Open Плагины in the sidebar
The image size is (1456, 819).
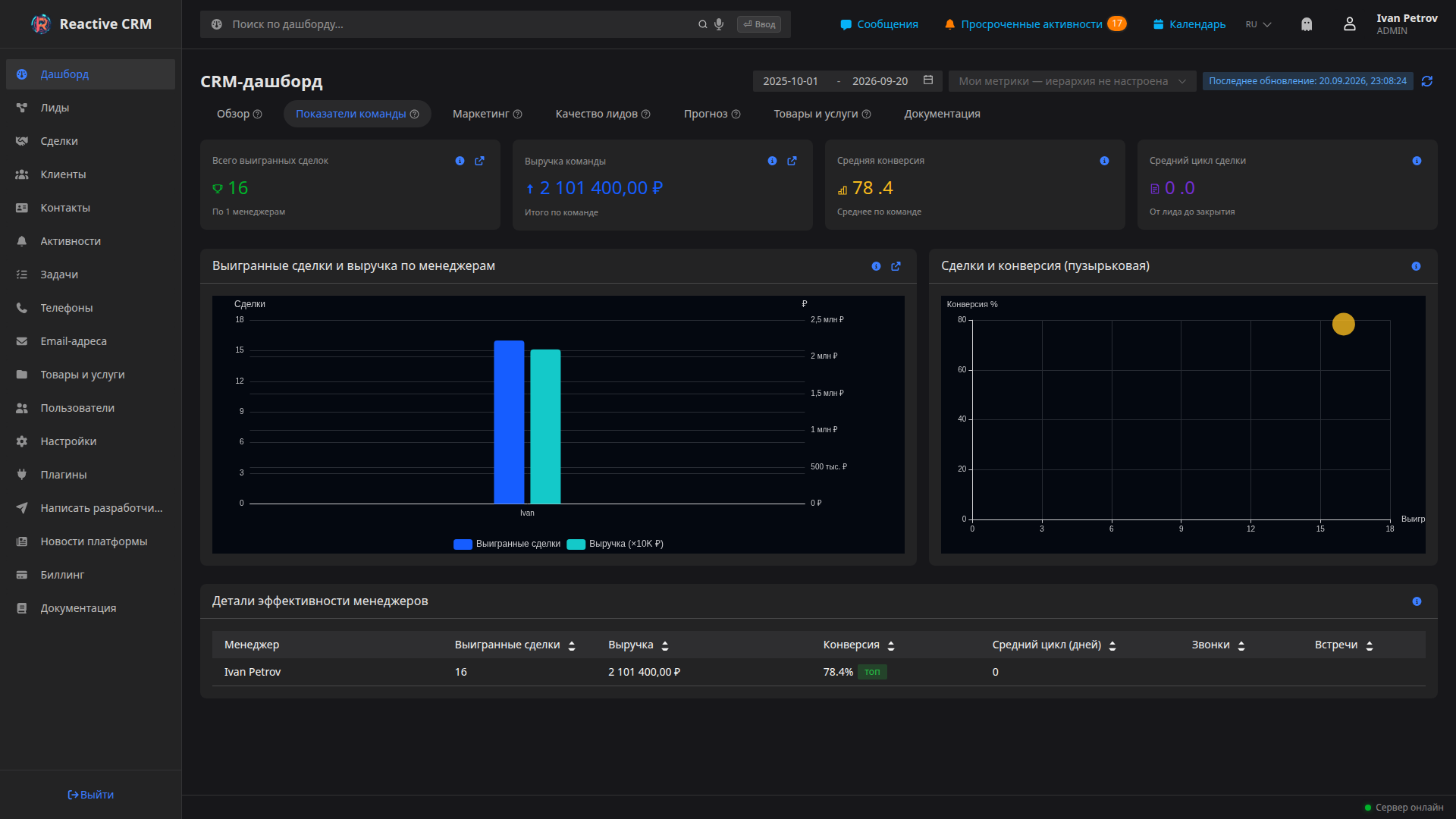coord(90,475)
